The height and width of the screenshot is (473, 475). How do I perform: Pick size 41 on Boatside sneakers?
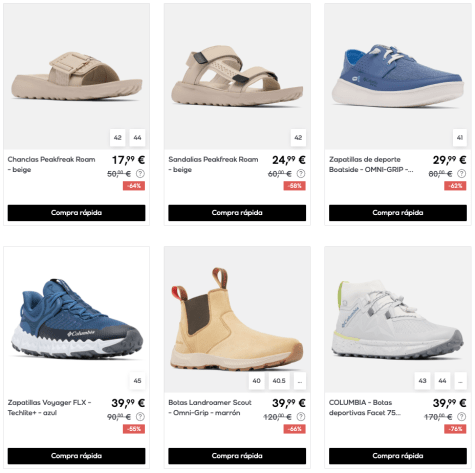(x=460, y=138)
